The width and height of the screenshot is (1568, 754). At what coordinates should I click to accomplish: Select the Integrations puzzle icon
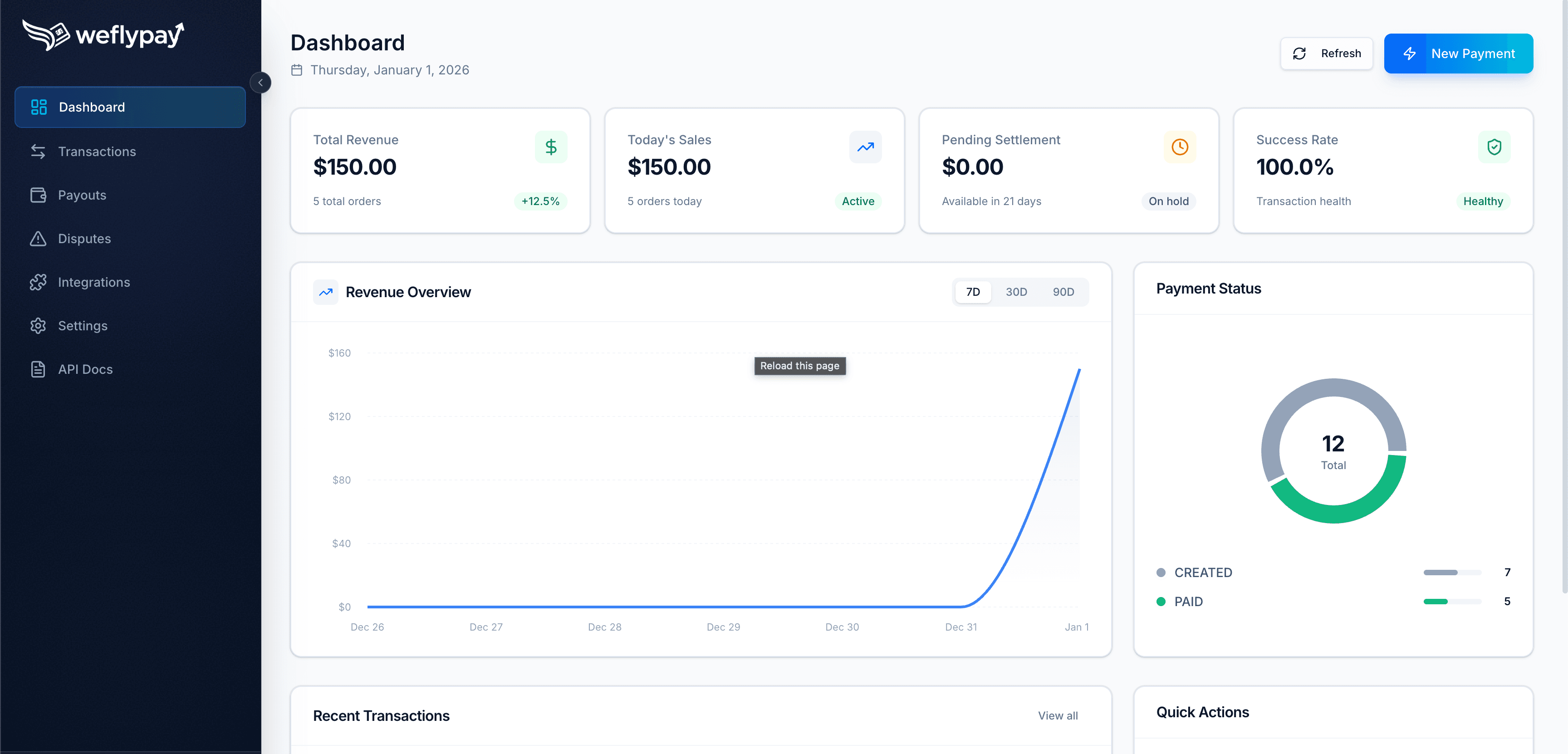[x=38, y=282]
